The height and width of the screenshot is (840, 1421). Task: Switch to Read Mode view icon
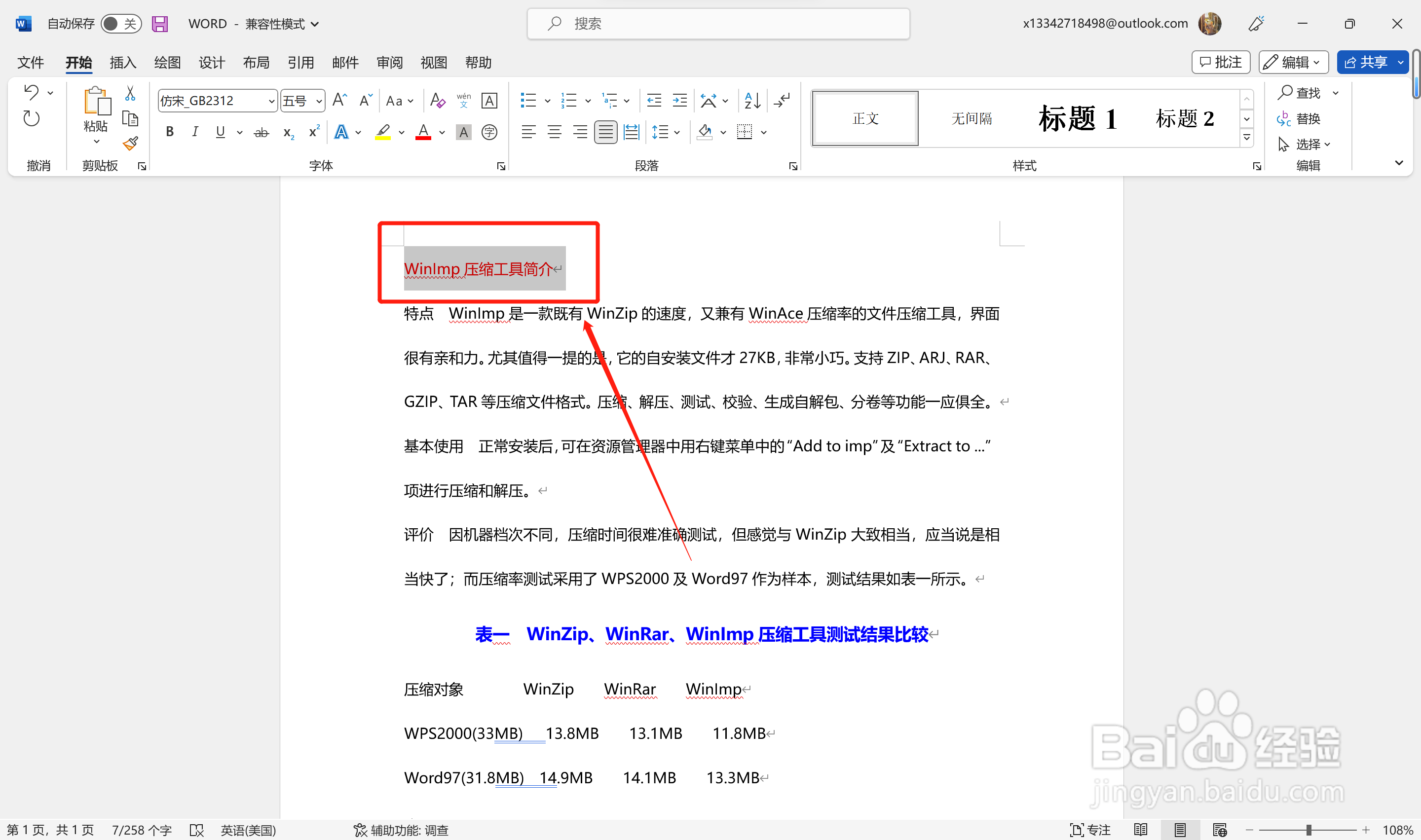(1141, 830)
